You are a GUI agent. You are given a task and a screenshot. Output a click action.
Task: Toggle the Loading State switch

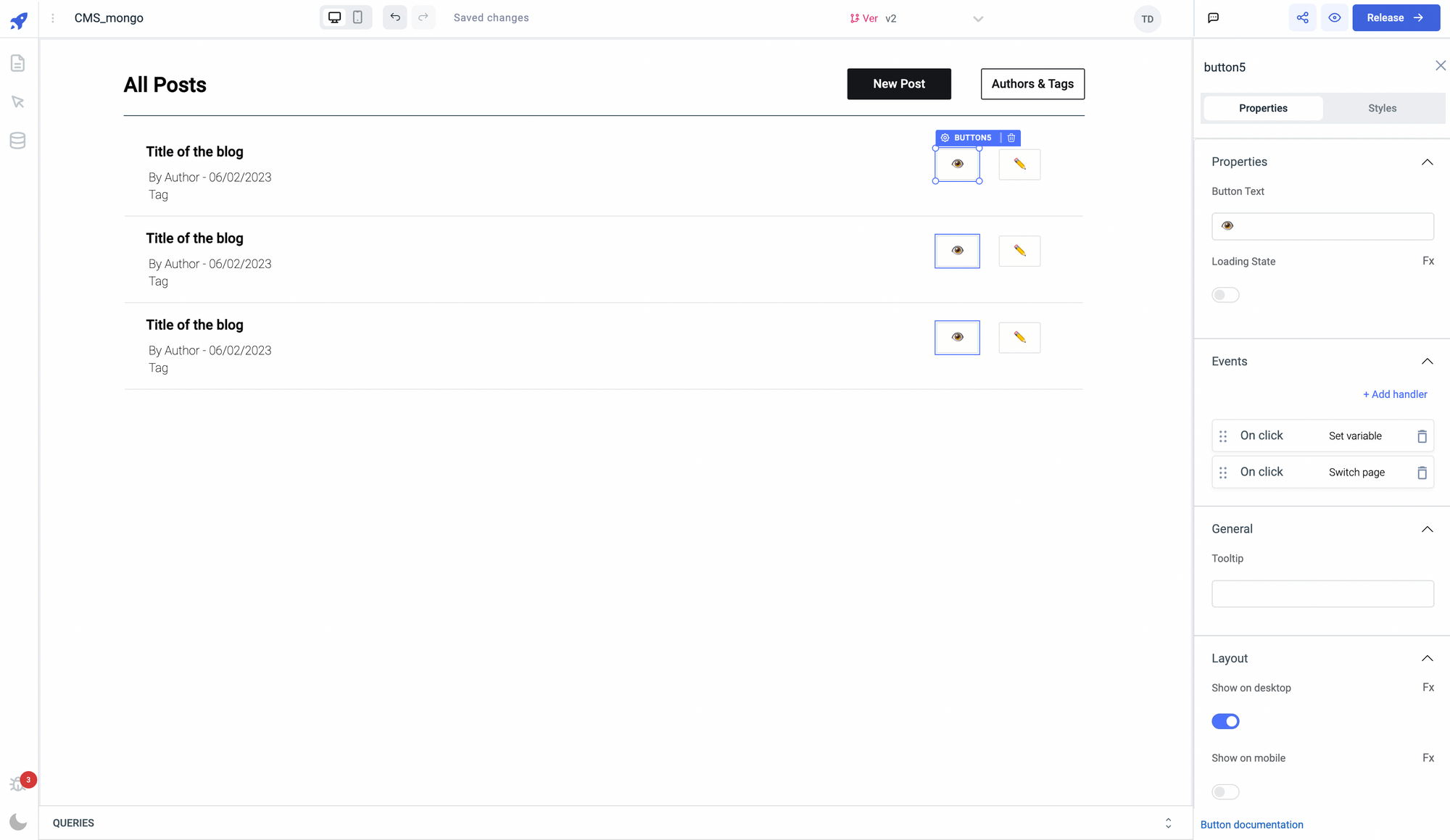coord(1225,295)
